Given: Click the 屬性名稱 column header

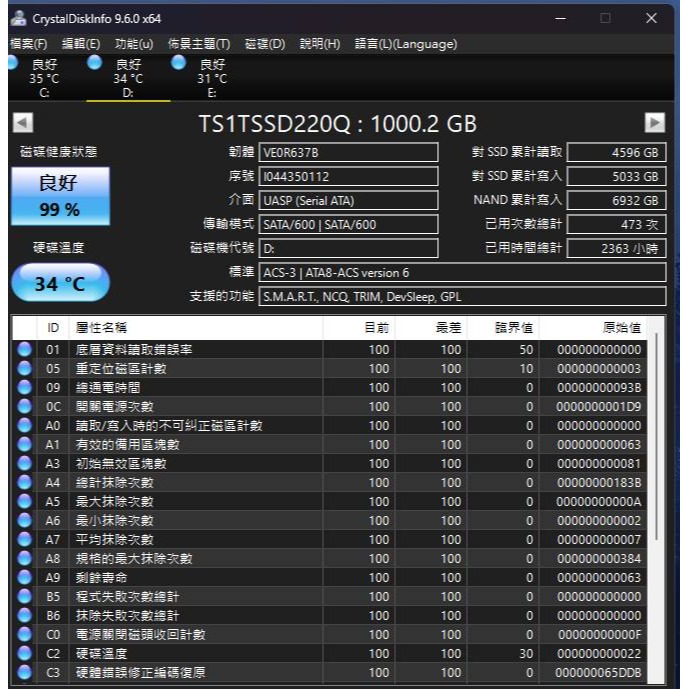Looking at the screenshot, I should coord(196,327).
